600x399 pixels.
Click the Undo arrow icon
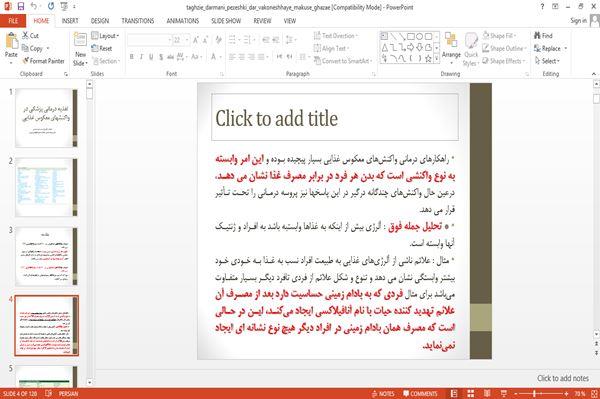coord(34,7)
